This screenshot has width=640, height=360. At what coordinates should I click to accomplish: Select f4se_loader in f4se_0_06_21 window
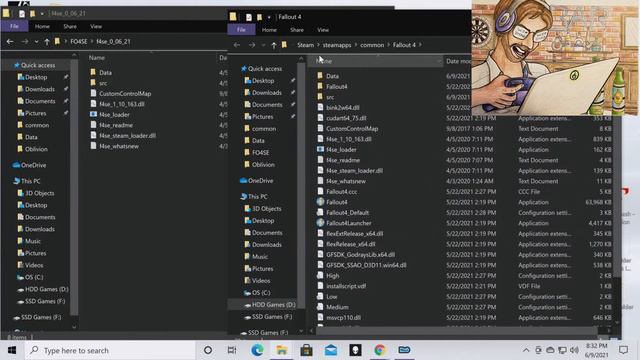tap(114, 115)
